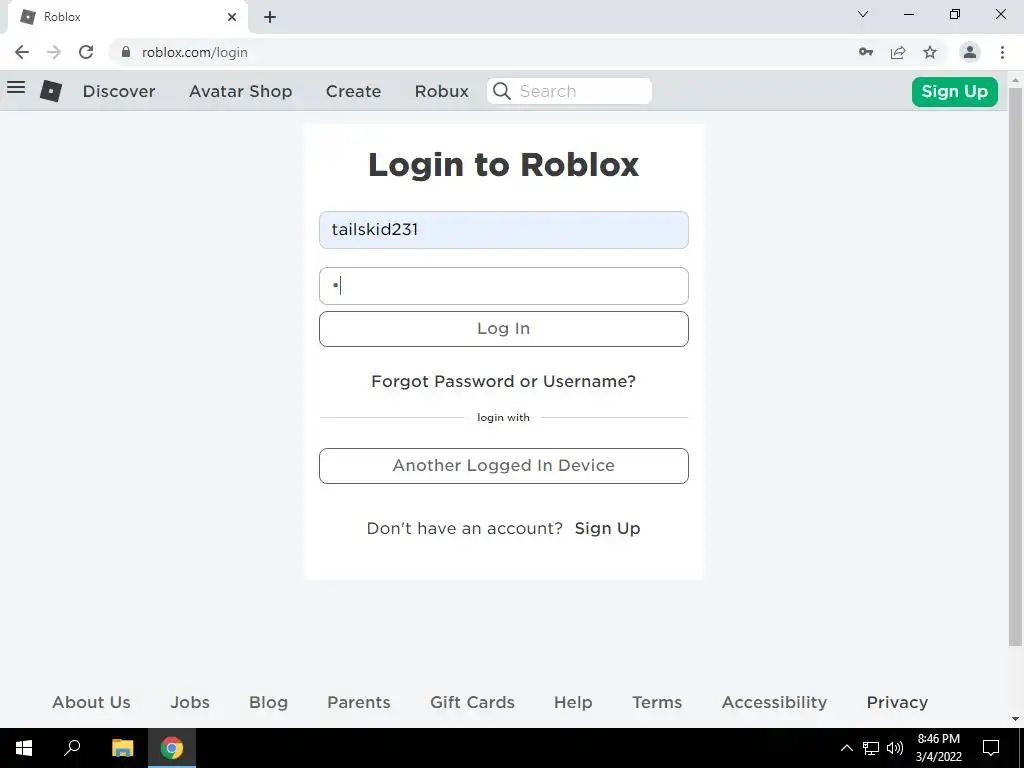Focus the username field with tailskid231
The height and width of the screenshot is (768, 1024).
[x=504, y=230]
